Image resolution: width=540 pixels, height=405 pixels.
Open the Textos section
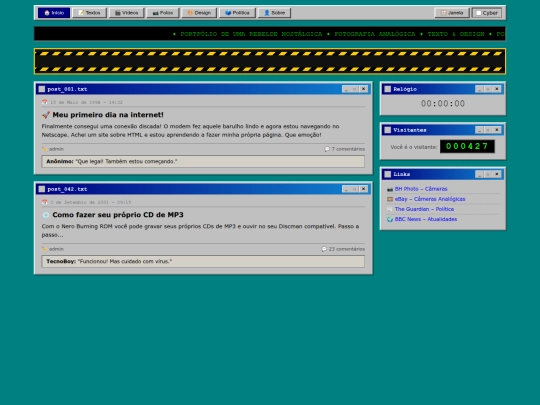pyautogui.click(x=90, y=13)
